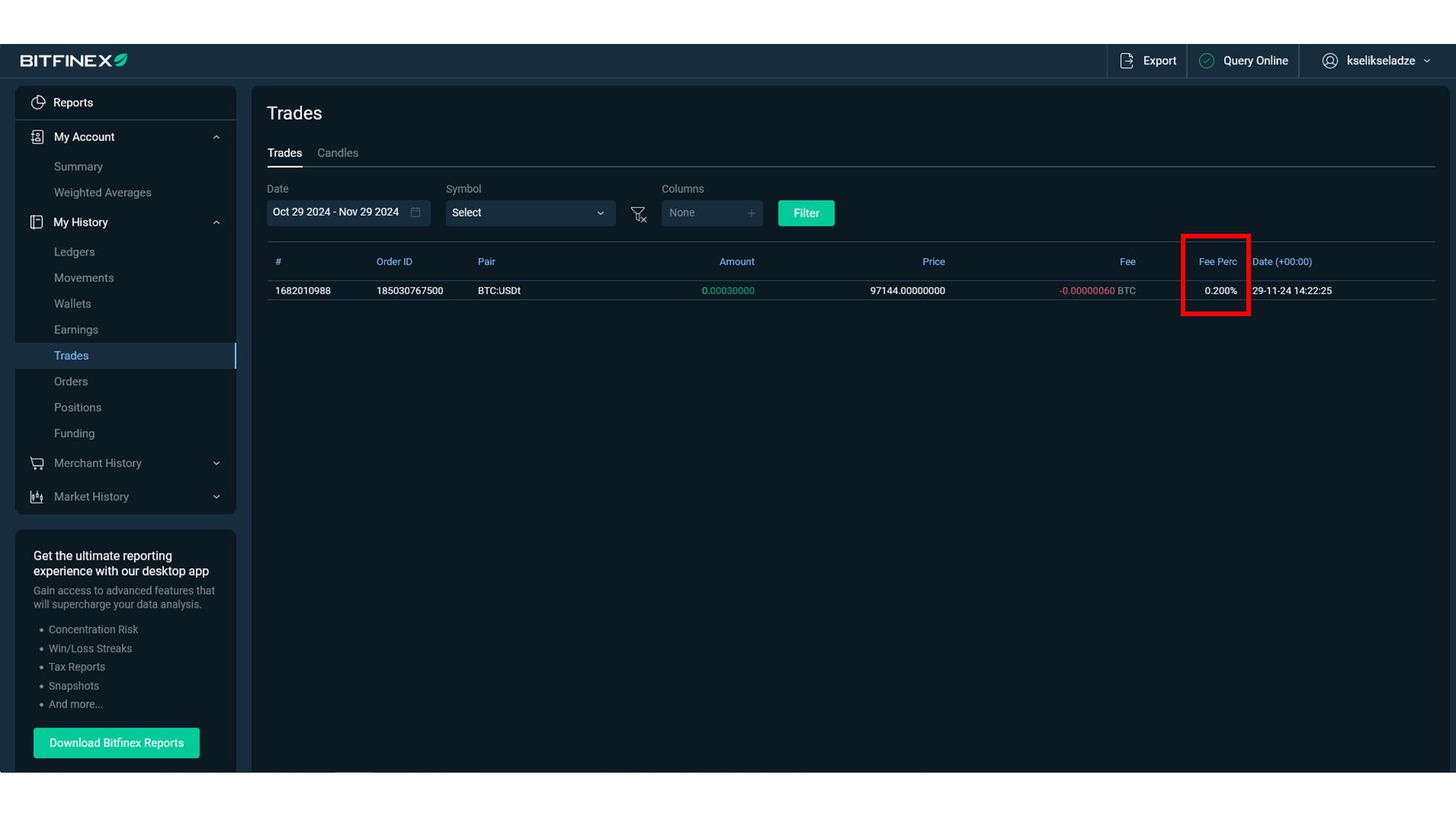Click the user avatar icon

click(1330, 61)
